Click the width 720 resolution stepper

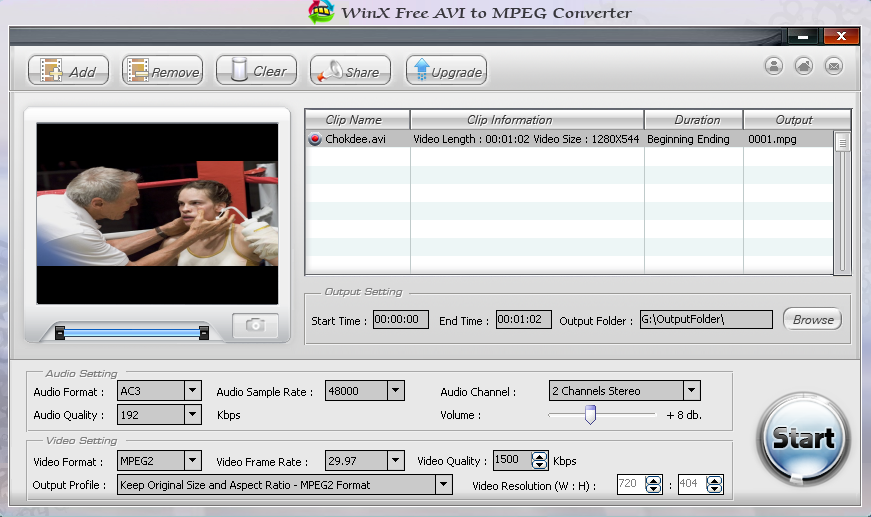(x=653, y=484)
